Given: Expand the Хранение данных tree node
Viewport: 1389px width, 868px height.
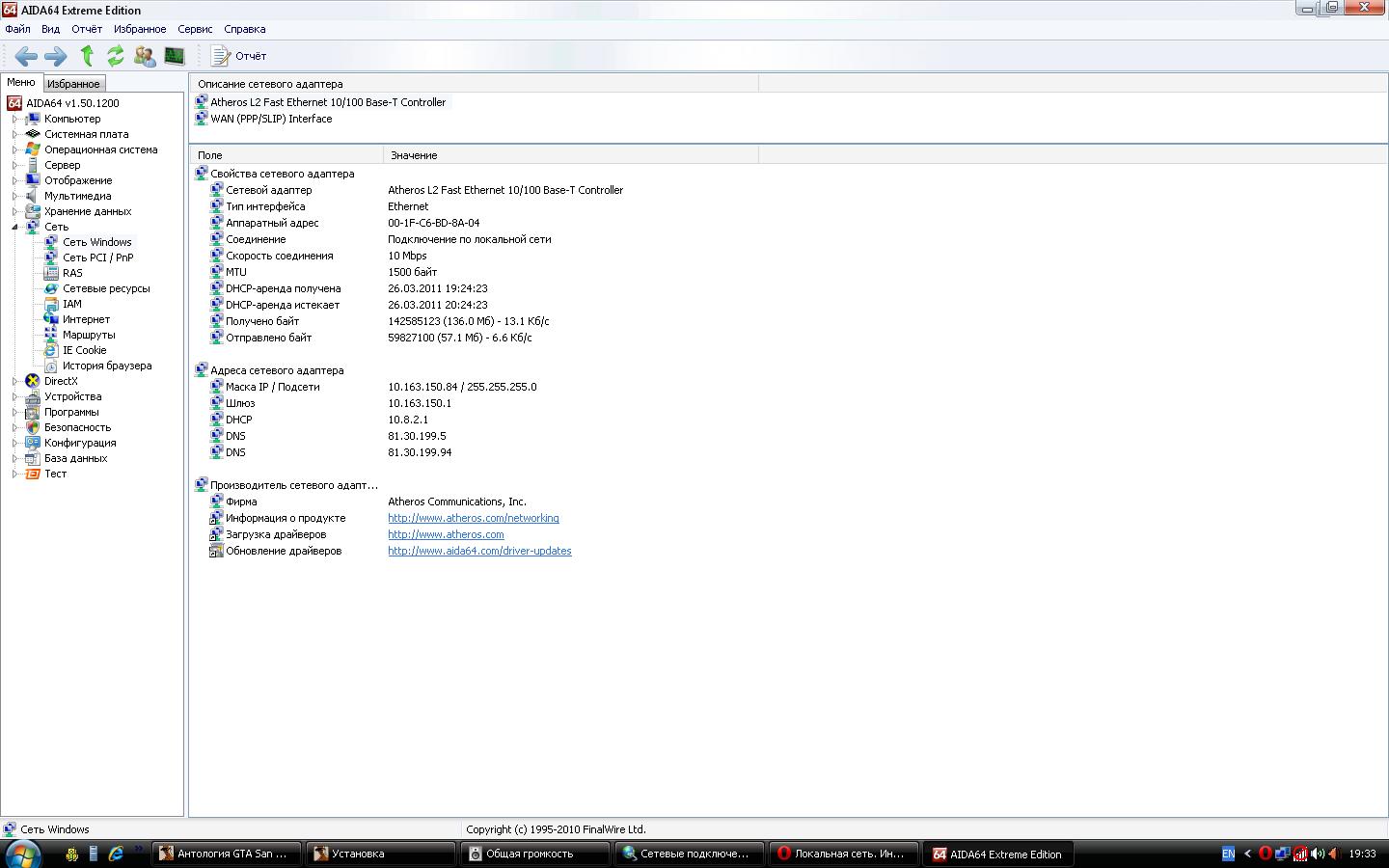Looking at the screenshot, I should coord(14,211).
